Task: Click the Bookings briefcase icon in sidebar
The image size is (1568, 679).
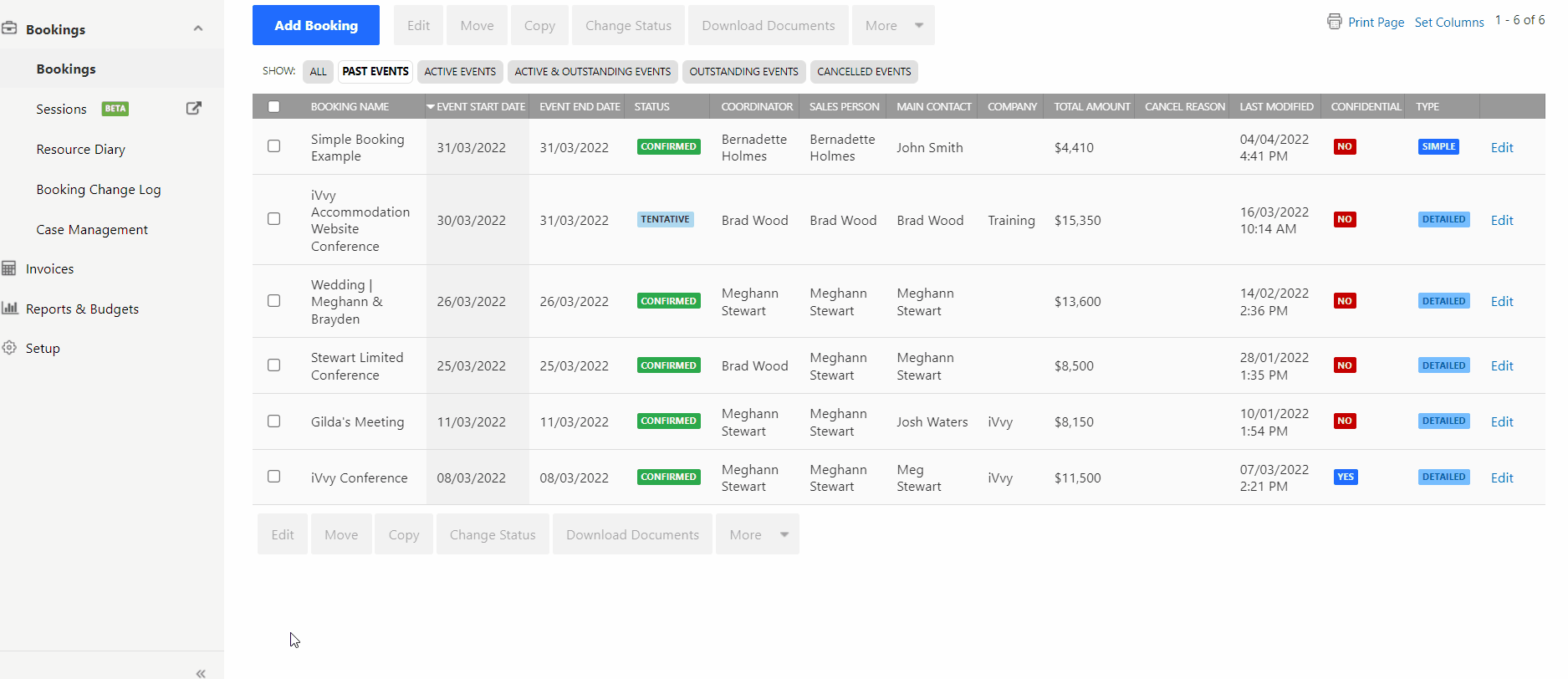Action: (x=9, y=28)
